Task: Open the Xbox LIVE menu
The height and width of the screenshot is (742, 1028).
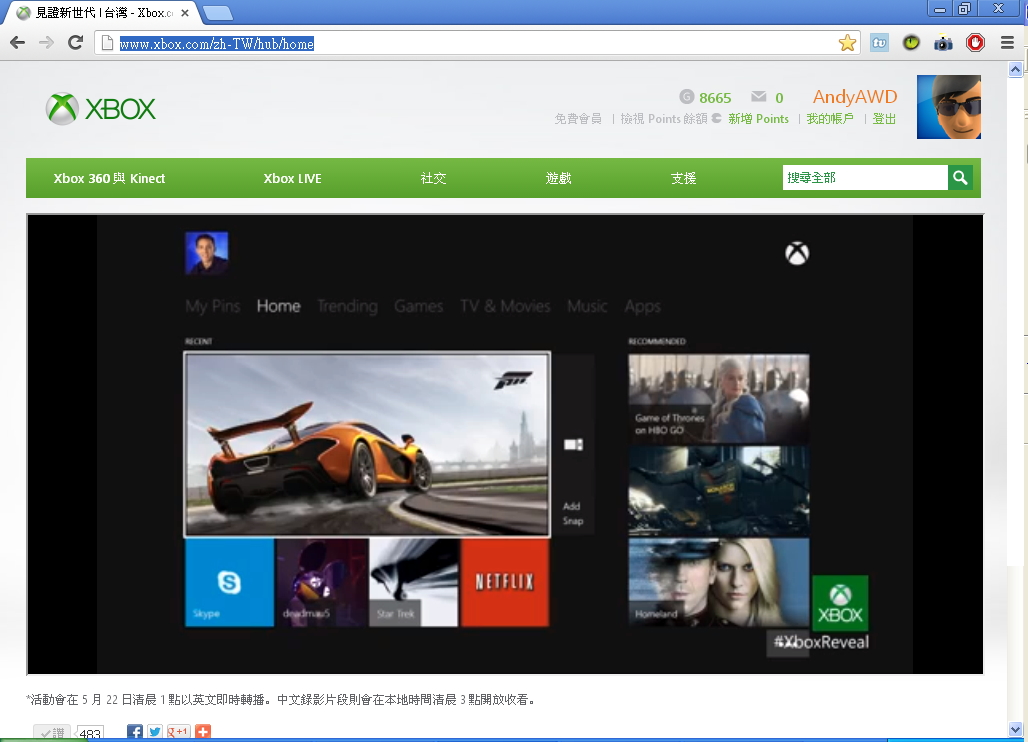Action: (x=292, y=178)
